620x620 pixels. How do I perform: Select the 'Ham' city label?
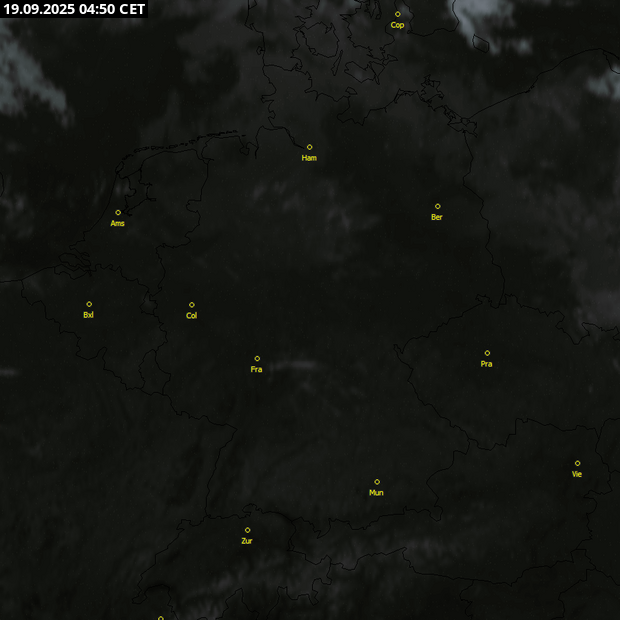pos(309,158)
